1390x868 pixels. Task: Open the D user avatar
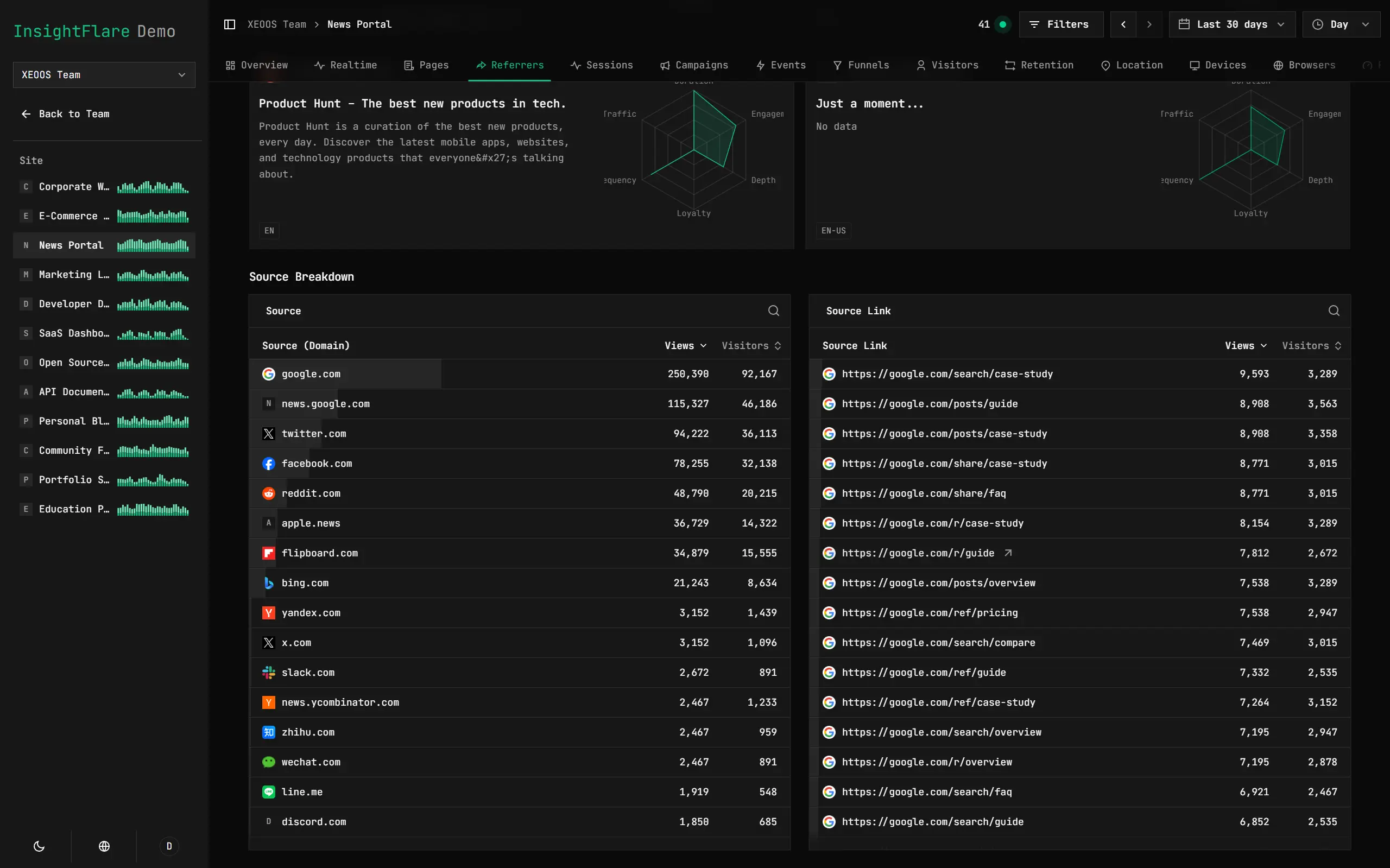[x=169, y=846]
